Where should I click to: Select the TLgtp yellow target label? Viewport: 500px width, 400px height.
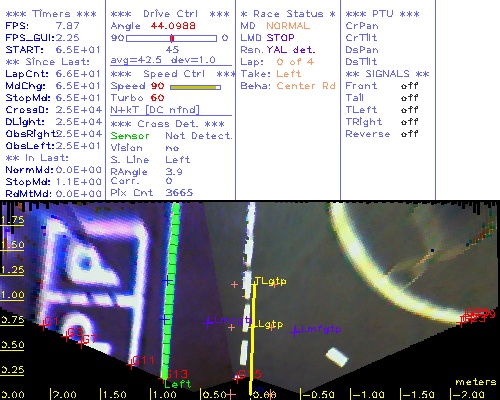click(x=270, y=281)
